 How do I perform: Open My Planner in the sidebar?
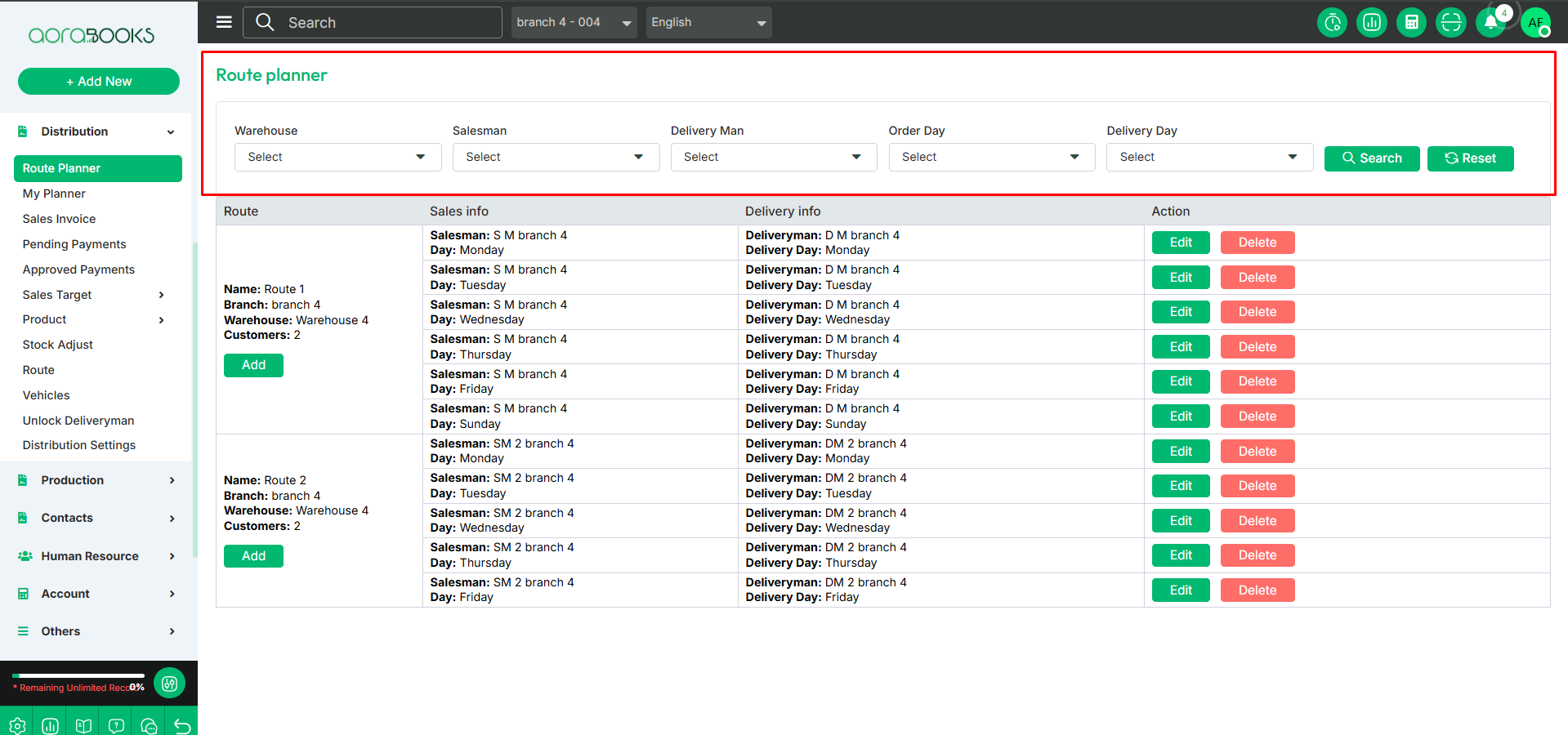pyautogui.click(x=54, y=194)
